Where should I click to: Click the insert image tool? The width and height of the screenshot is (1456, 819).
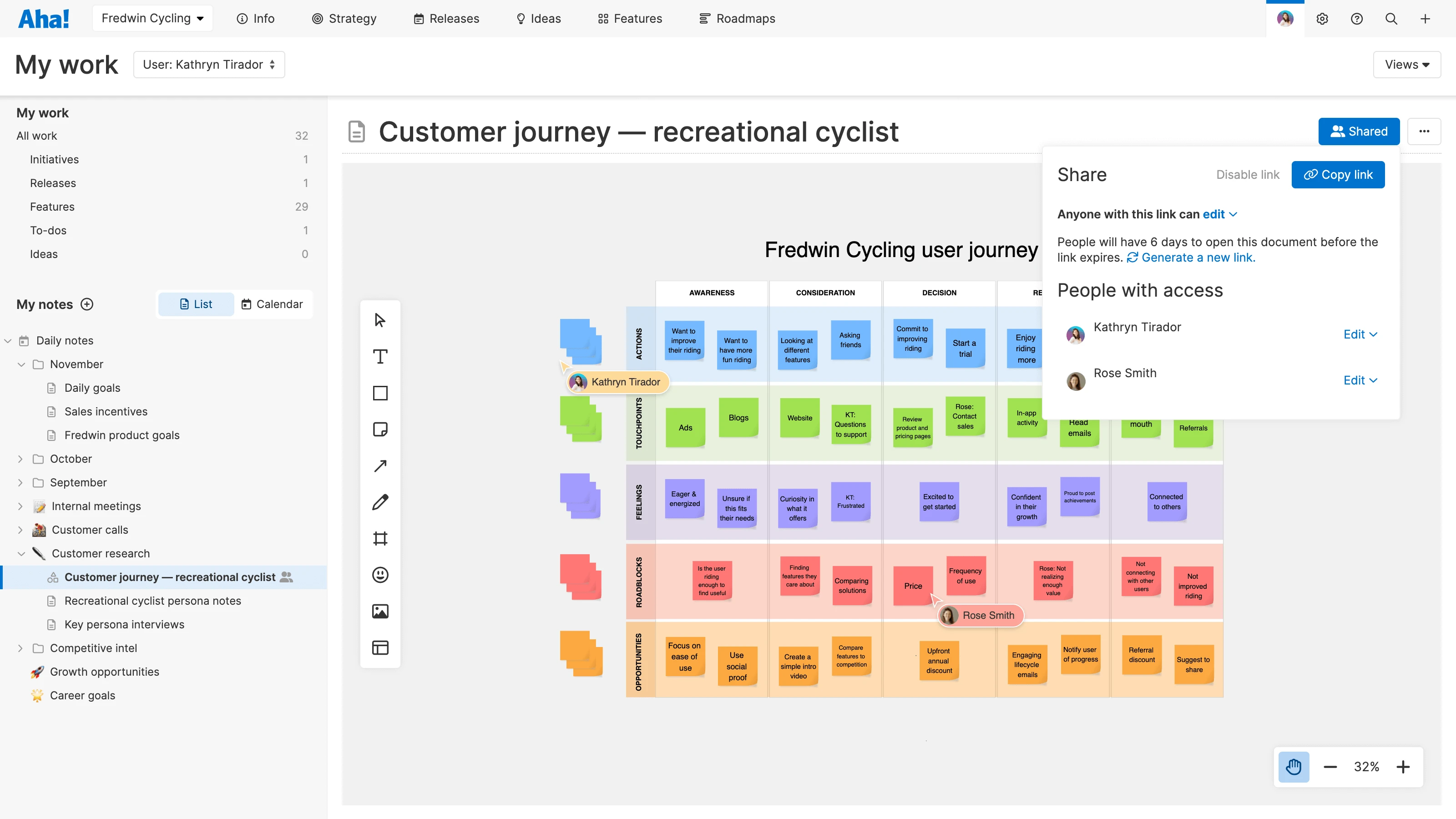click(x=380, y=611)
